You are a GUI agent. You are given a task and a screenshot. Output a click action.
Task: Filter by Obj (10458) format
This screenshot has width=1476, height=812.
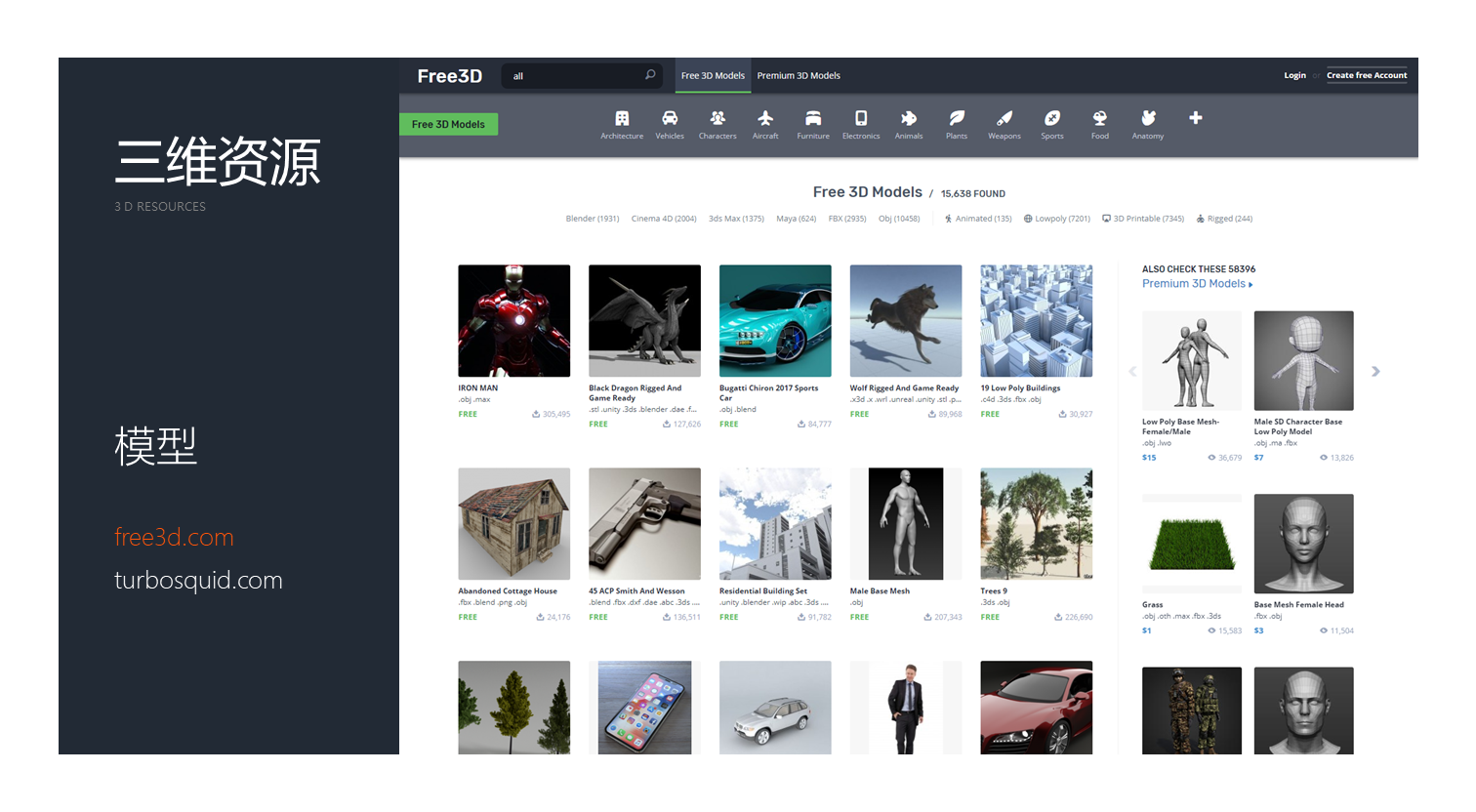coord(899,219)
